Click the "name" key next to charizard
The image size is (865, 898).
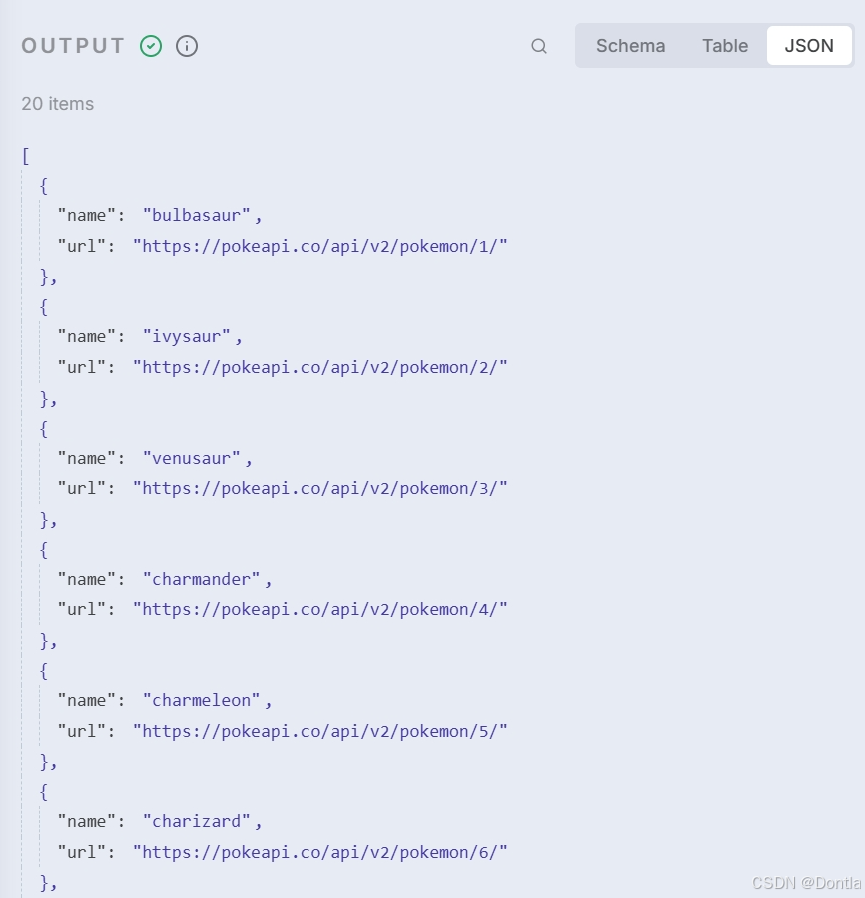pos(86,821)
